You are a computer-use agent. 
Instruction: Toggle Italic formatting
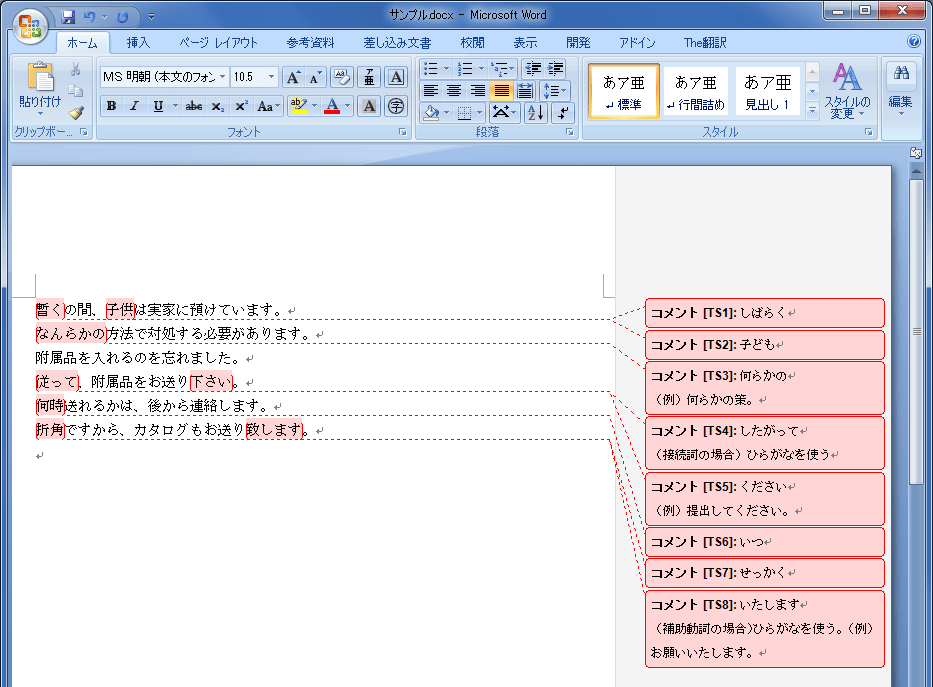click(x=135, y=106)
